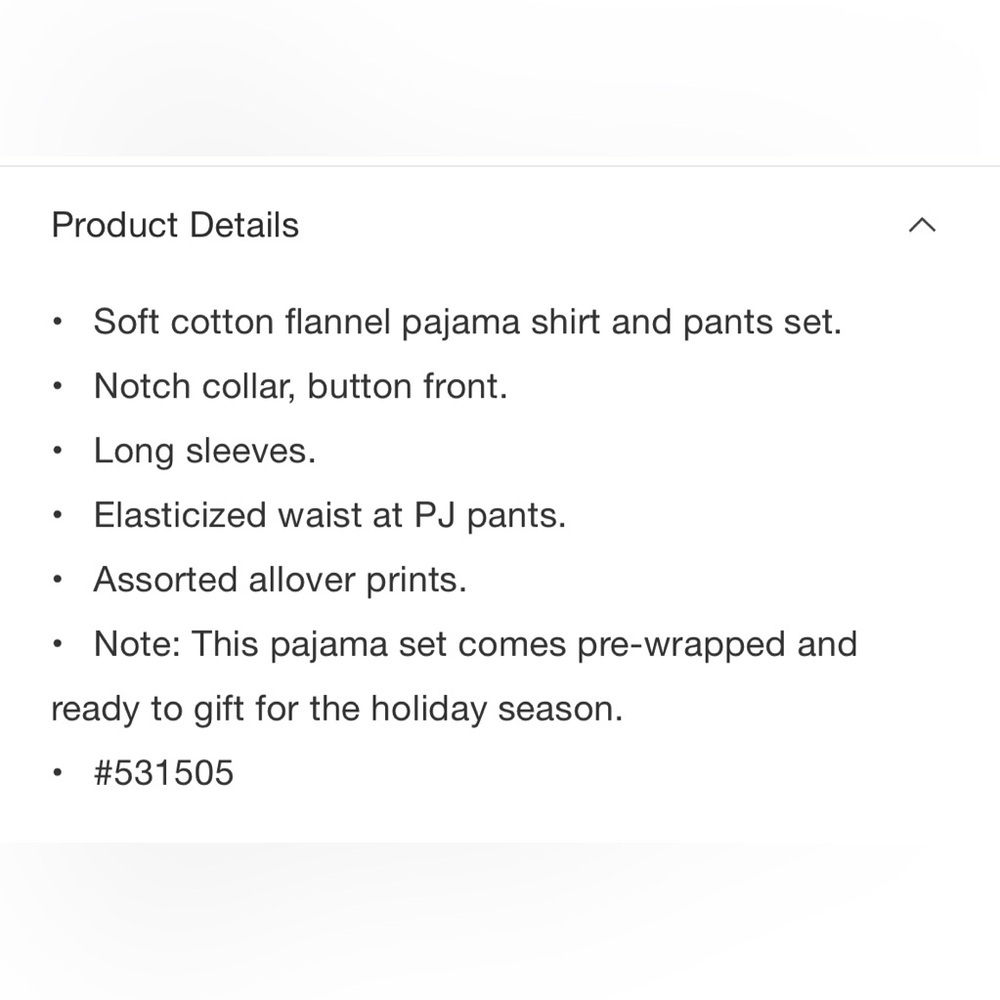
Task: Click the Product Details heading
Action: click(175, 225)
